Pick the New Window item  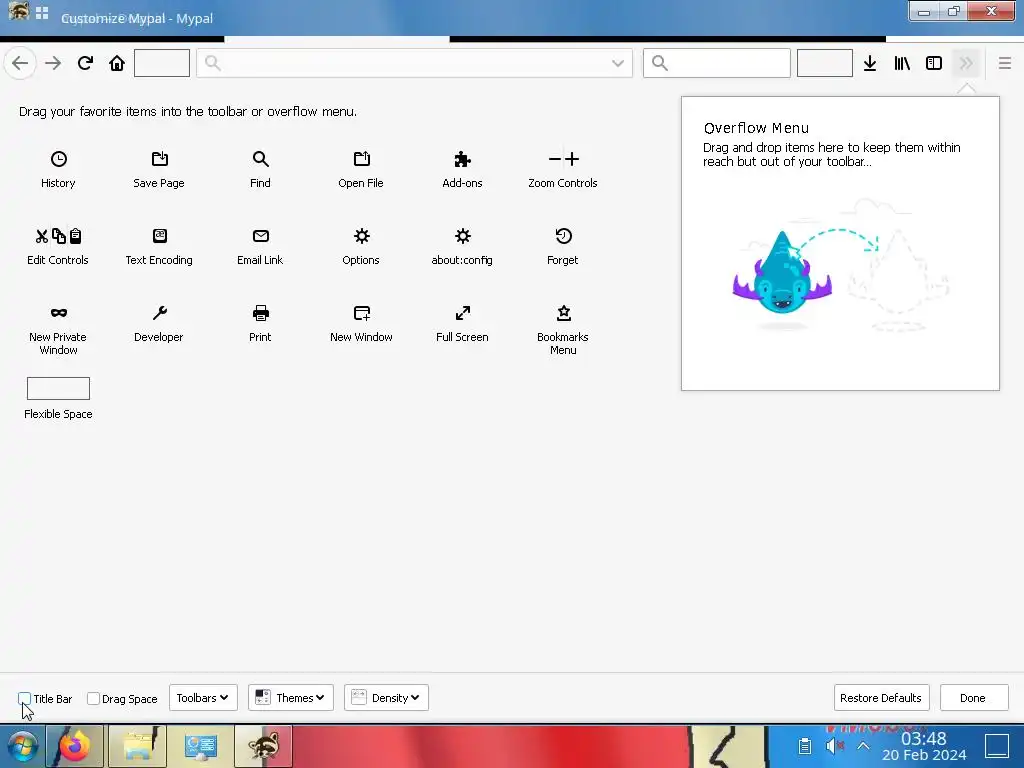point(361,323)
